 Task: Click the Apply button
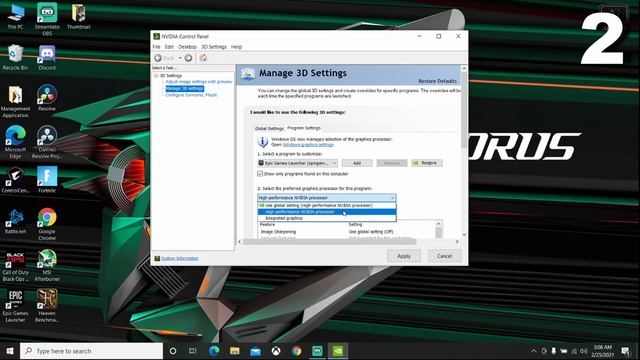click(404, 256)
